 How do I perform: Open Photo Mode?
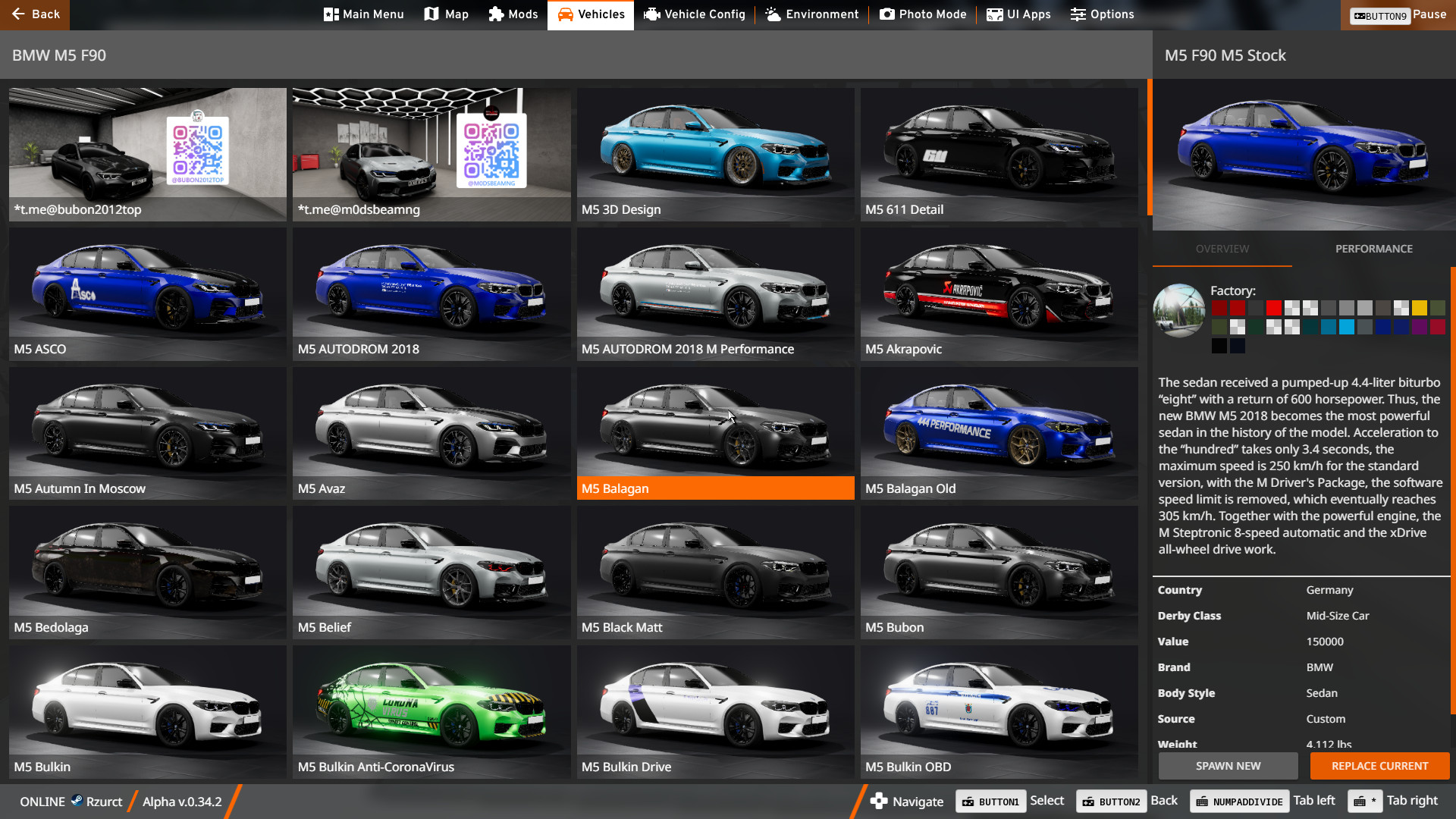(x=923, y=14)
